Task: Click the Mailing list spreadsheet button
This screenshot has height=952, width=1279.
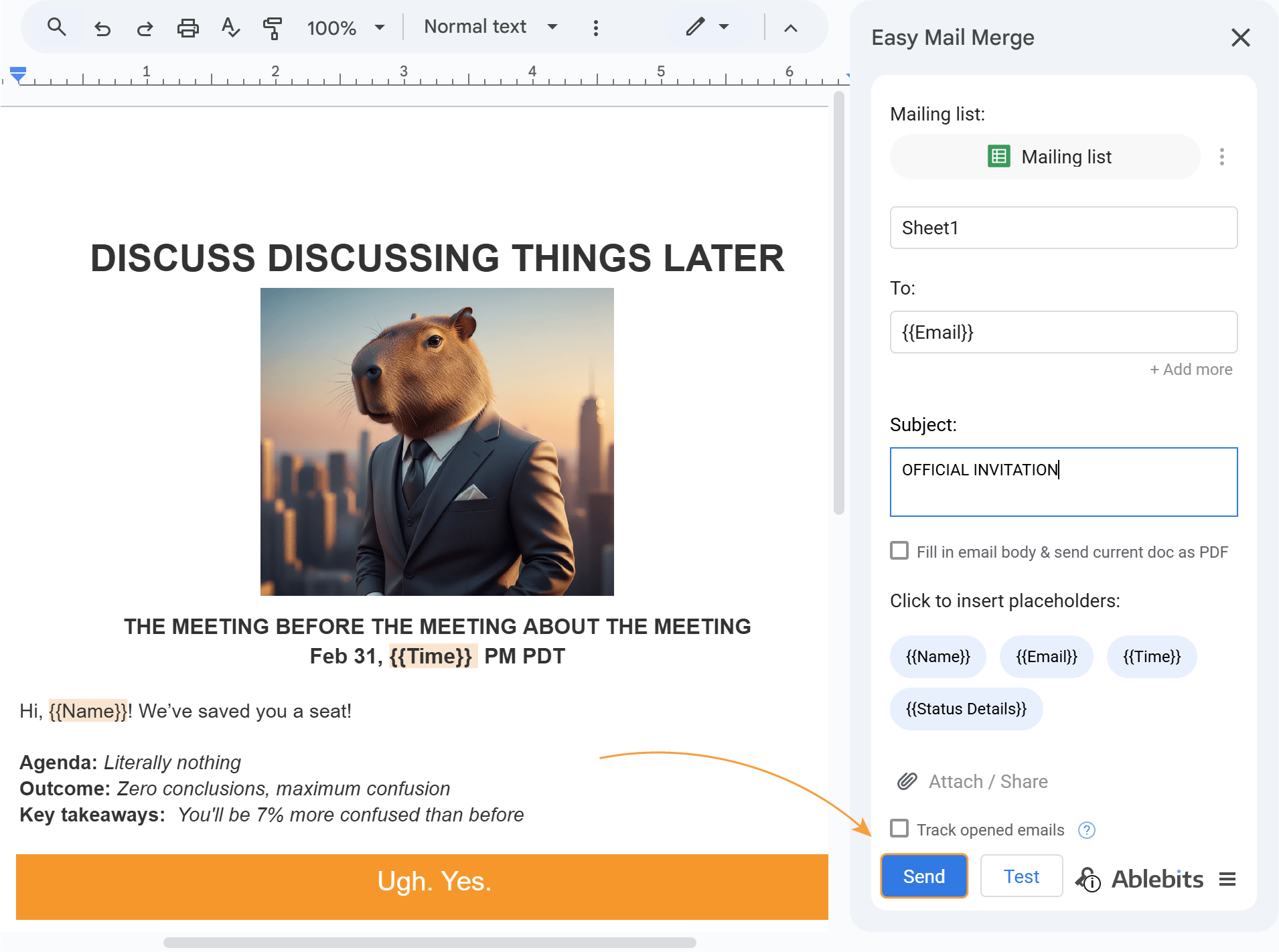Action: (1045, 157)
